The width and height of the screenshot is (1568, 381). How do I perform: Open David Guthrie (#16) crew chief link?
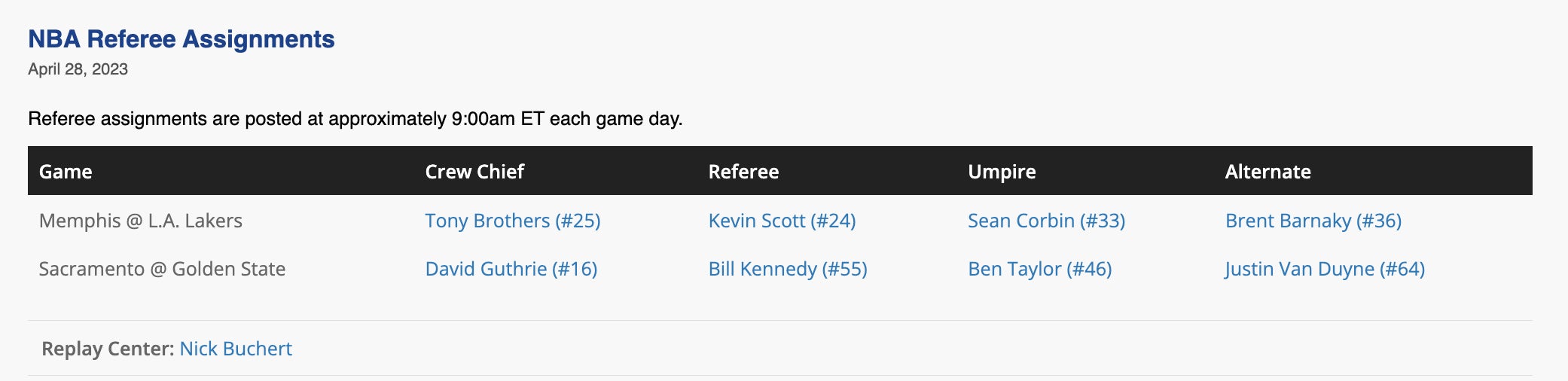[511, 269]
